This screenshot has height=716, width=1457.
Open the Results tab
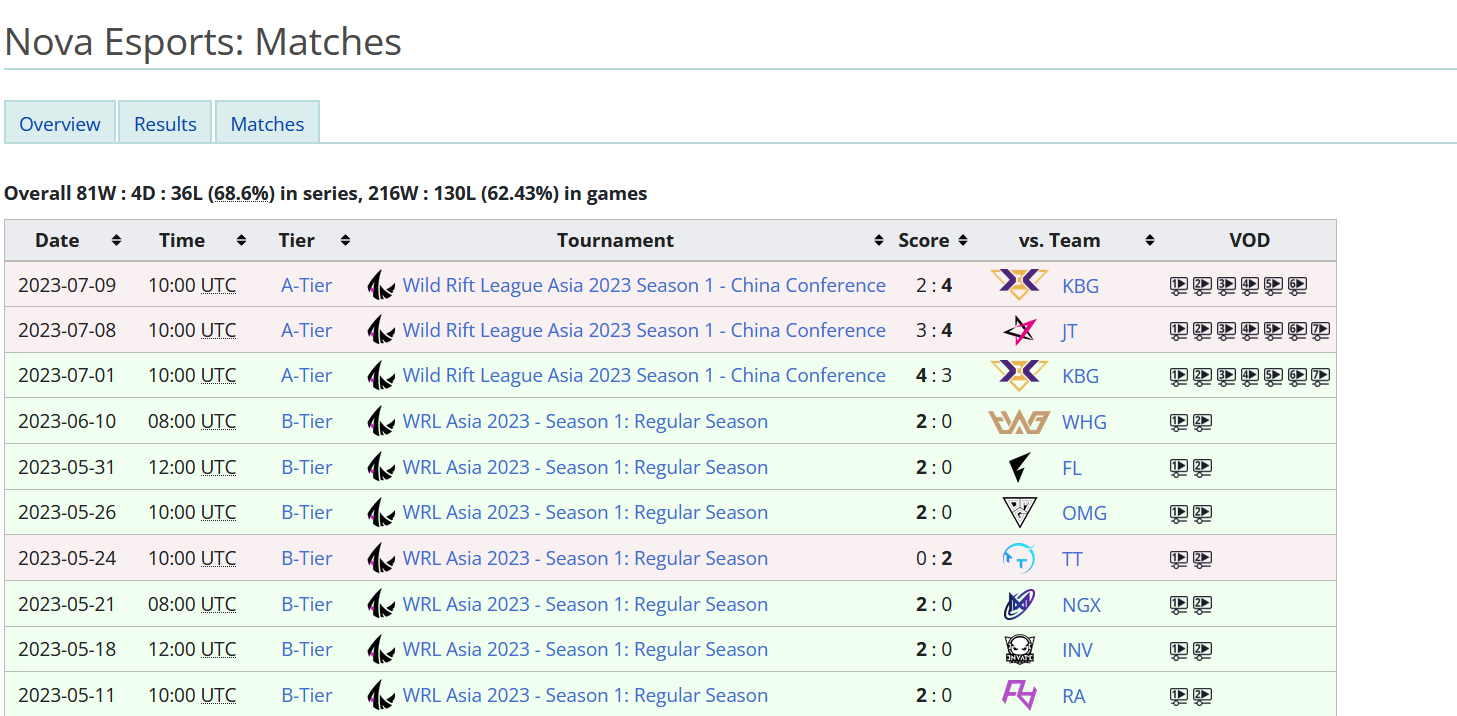tap(165, 124)
